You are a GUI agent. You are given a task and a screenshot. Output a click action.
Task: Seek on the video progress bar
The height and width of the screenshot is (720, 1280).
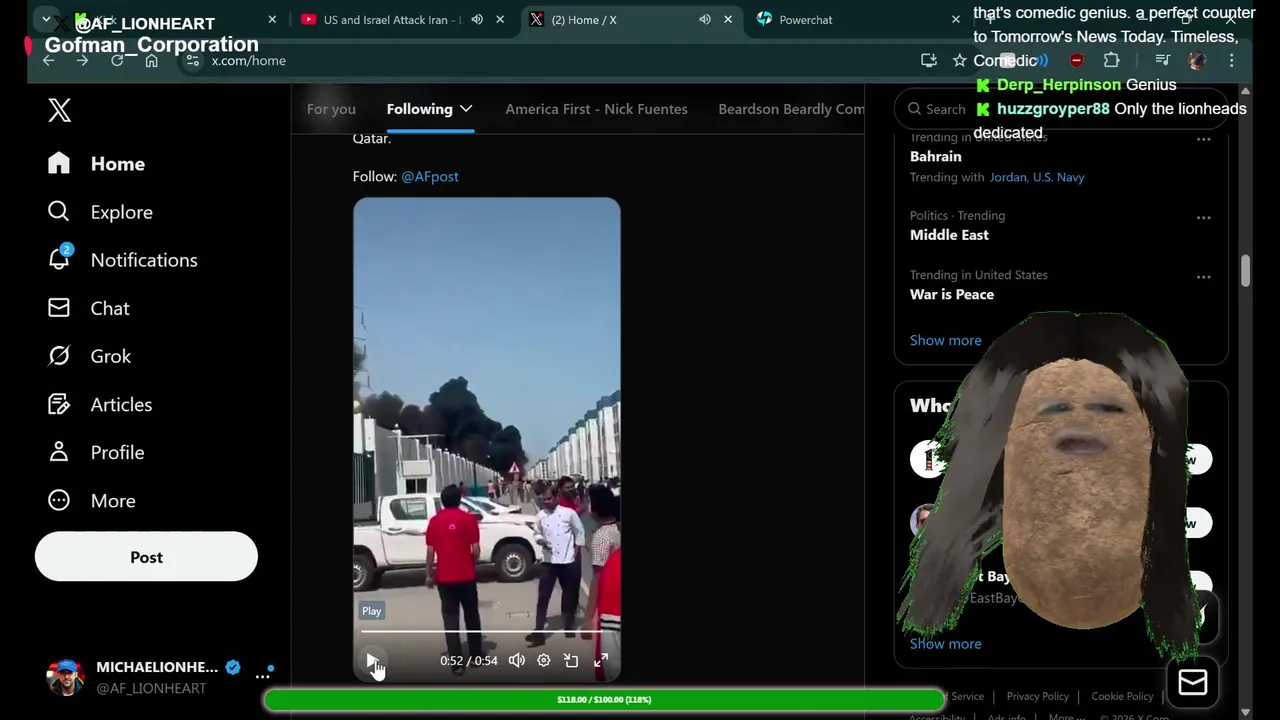[x=486, y=632]
